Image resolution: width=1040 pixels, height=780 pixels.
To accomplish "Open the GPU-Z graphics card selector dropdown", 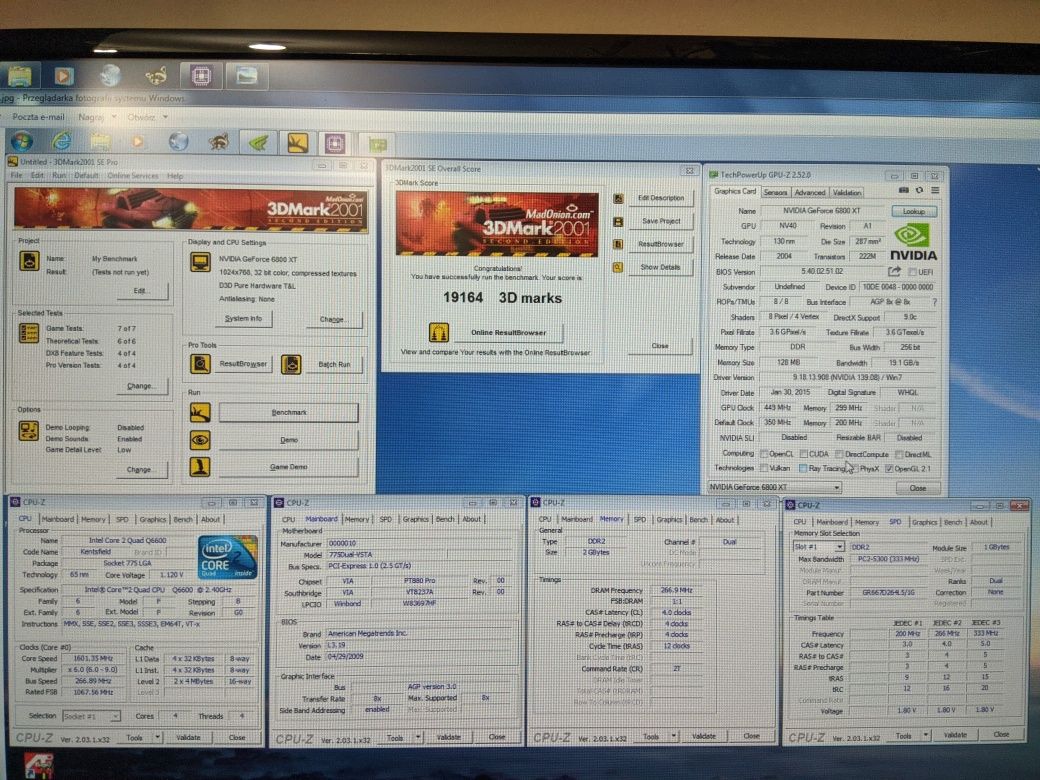I will 775,488.
